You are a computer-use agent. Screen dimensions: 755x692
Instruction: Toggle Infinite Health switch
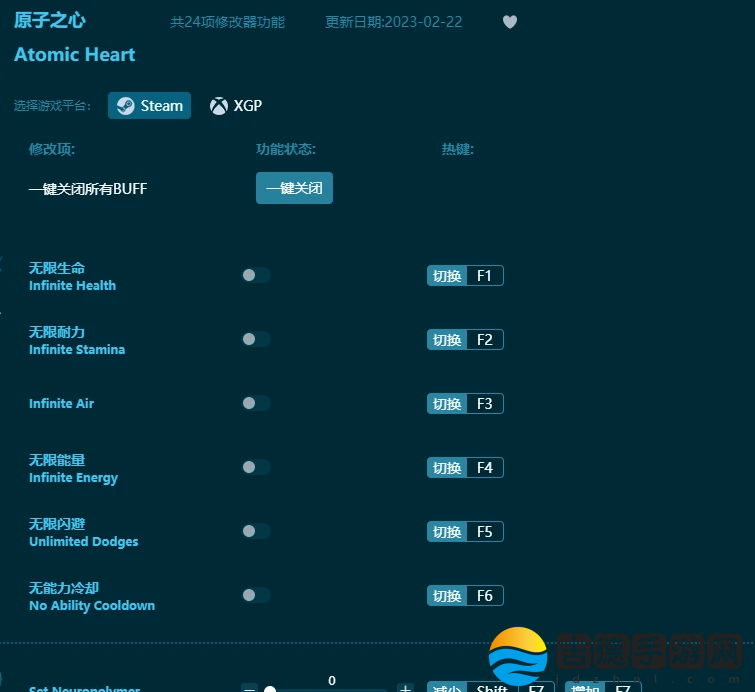pyautogui.click(x=256, y=275)
